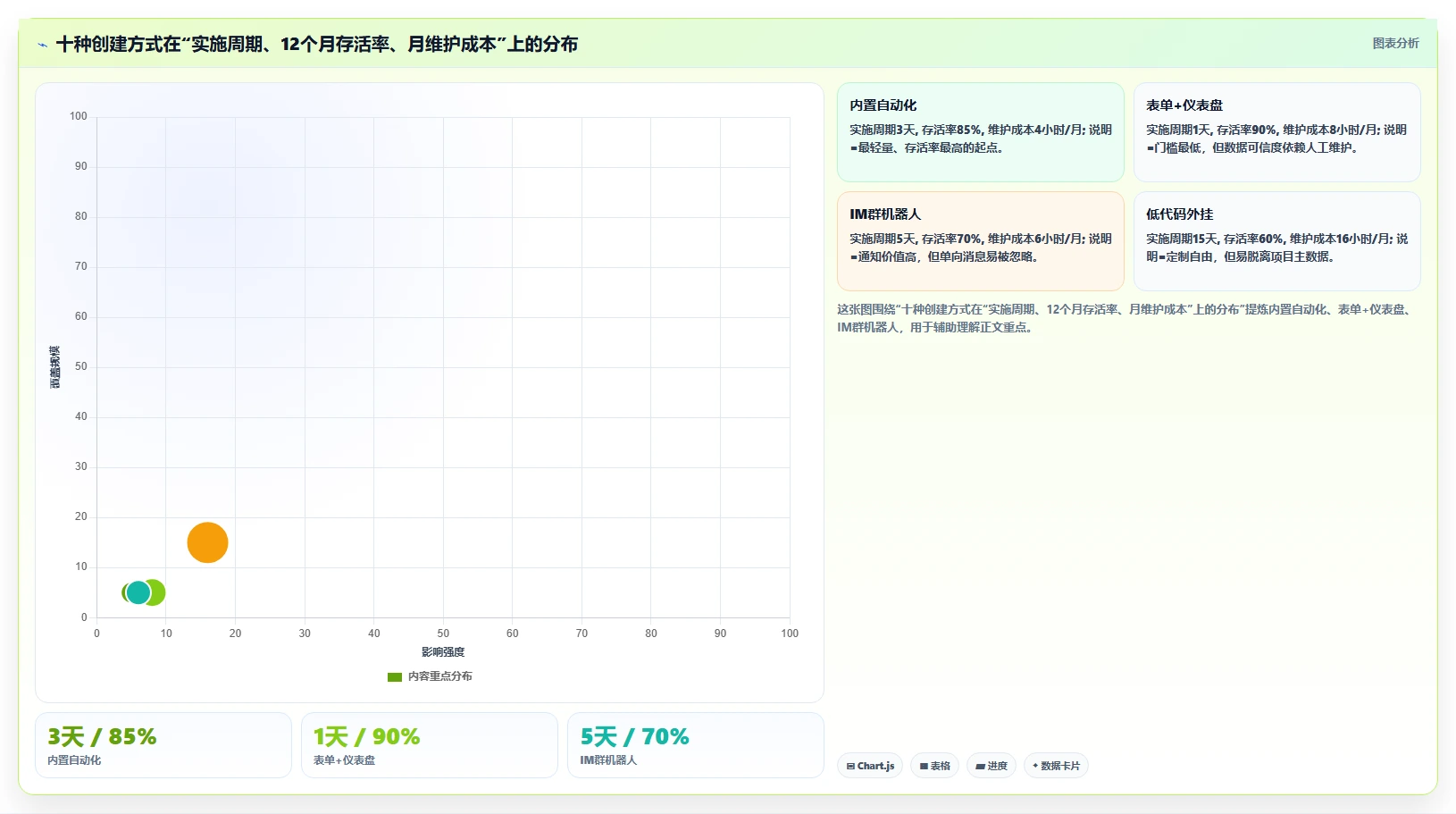Click the bar icon inside the 进度 tag
Screen dimensions: 1456x814
click(x=980, y=767)
